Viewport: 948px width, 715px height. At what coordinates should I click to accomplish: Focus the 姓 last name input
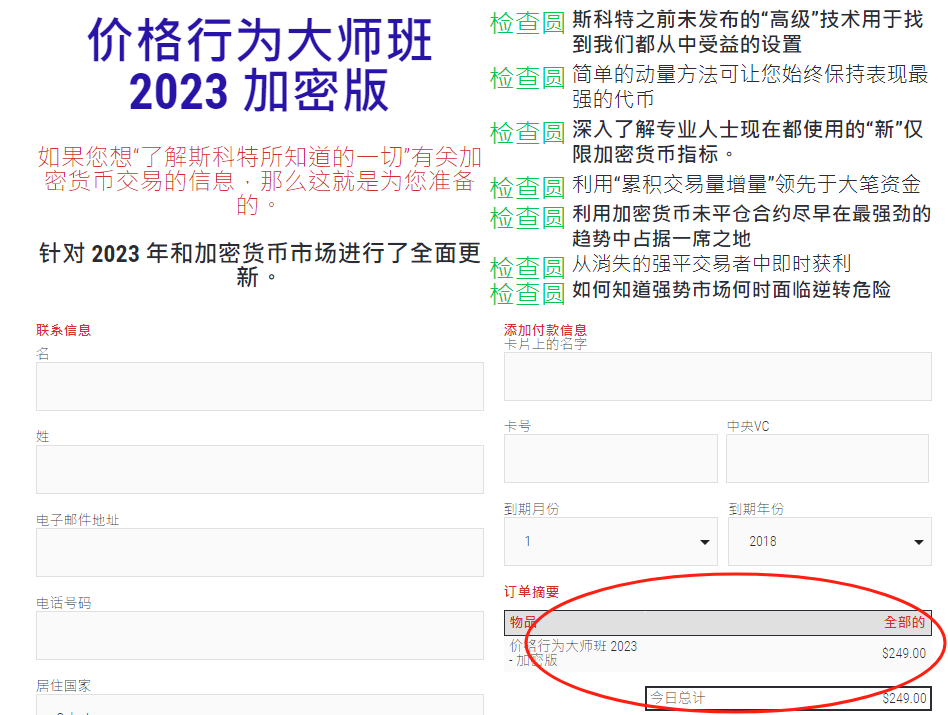coord(260,470)
